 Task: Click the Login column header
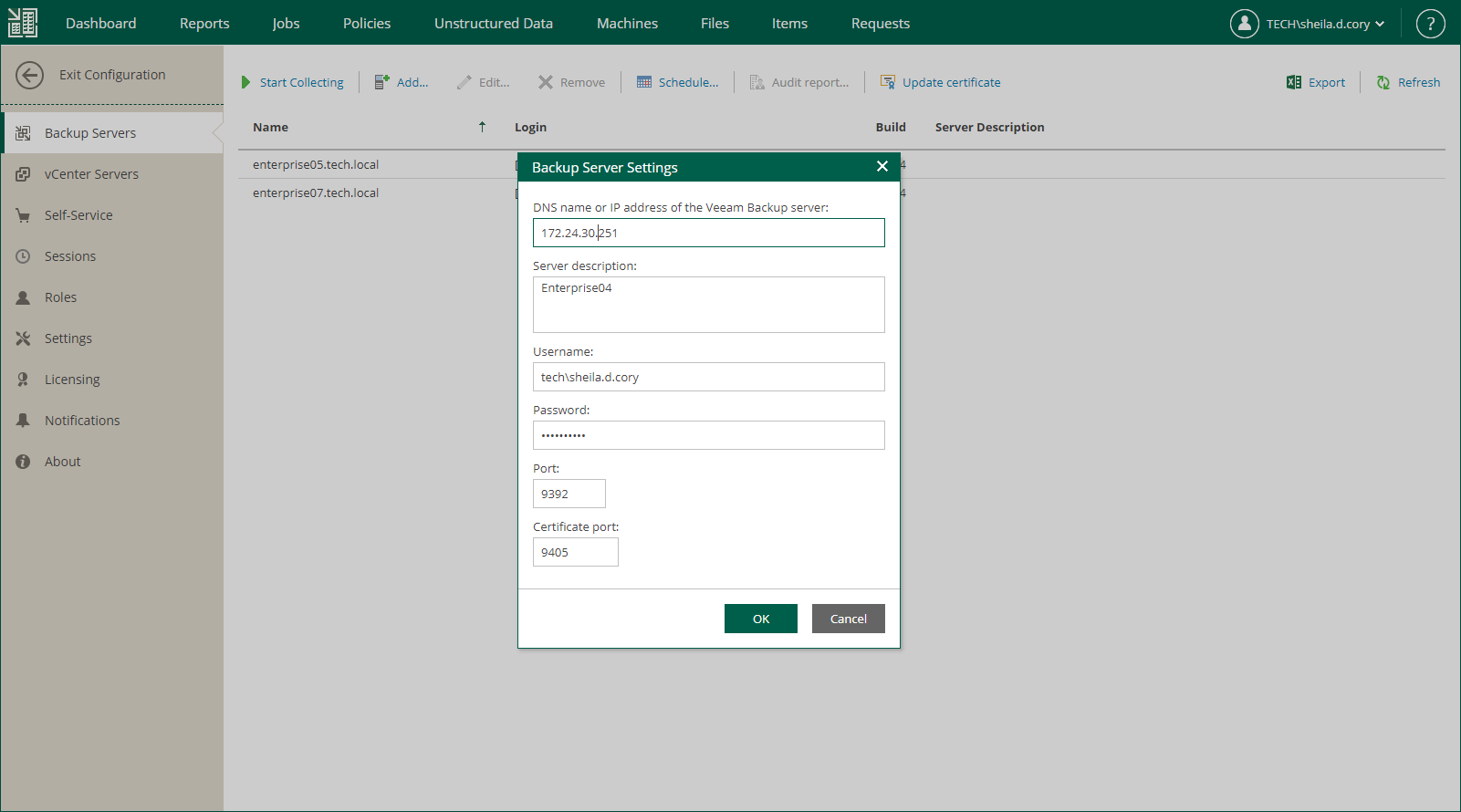[x=531, y=127]
